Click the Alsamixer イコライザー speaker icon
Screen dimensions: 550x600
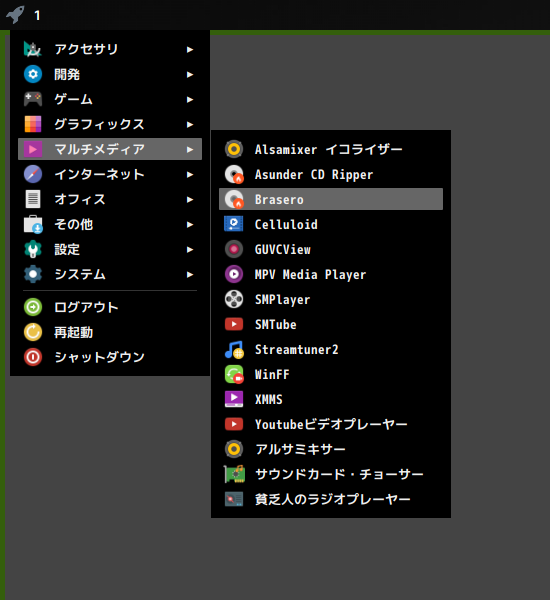[234, 149]
